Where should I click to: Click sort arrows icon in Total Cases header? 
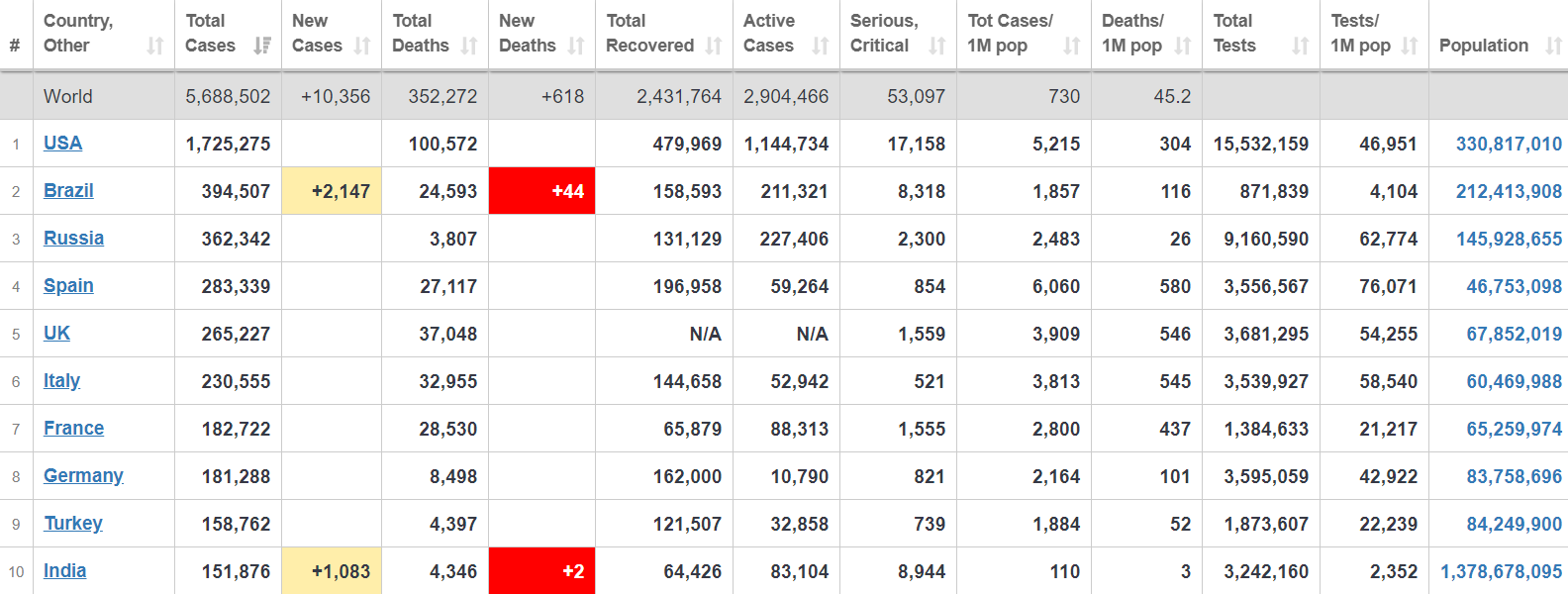coord(262,46)
